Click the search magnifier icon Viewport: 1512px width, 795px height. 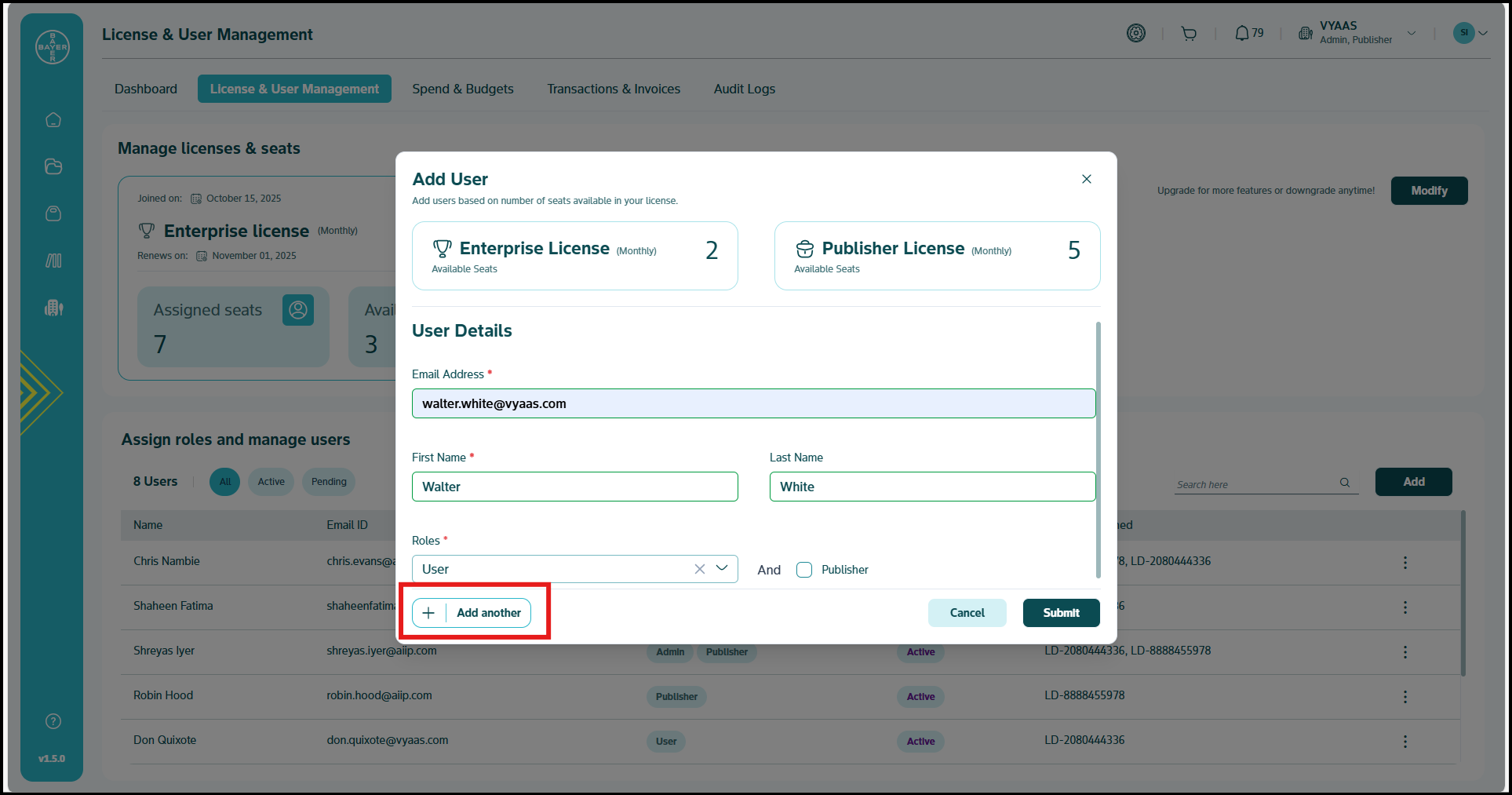tap(1345, 483)
